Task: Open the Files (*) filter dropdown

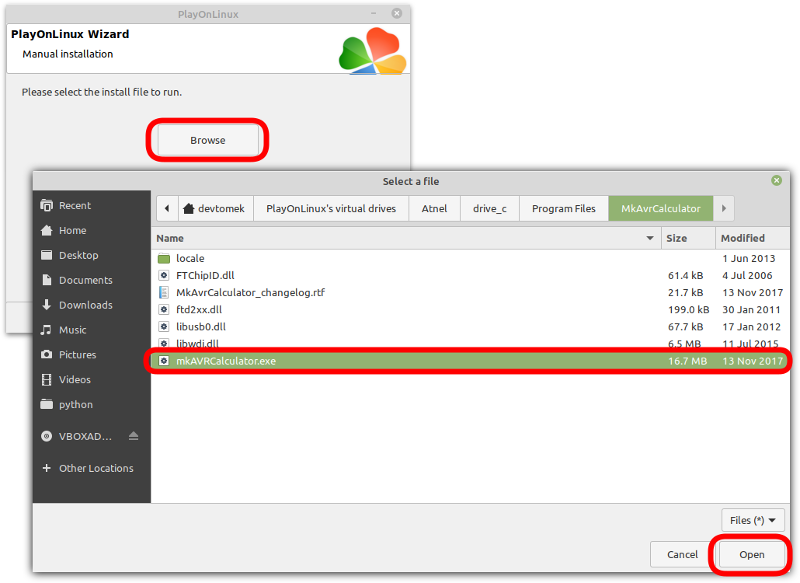Action: coord(752,519)
